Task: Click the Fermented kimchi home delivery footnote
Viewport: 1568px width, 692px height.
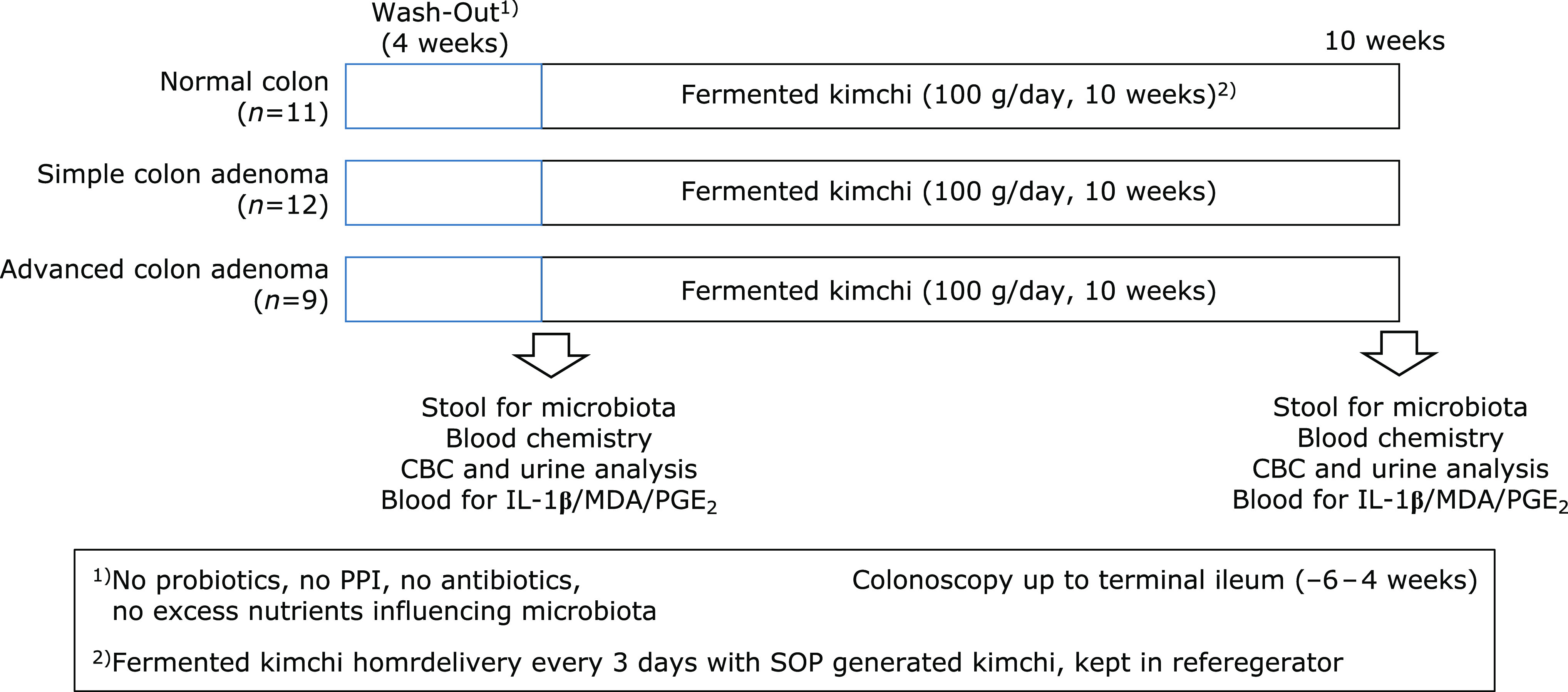Action: [718, 663]
